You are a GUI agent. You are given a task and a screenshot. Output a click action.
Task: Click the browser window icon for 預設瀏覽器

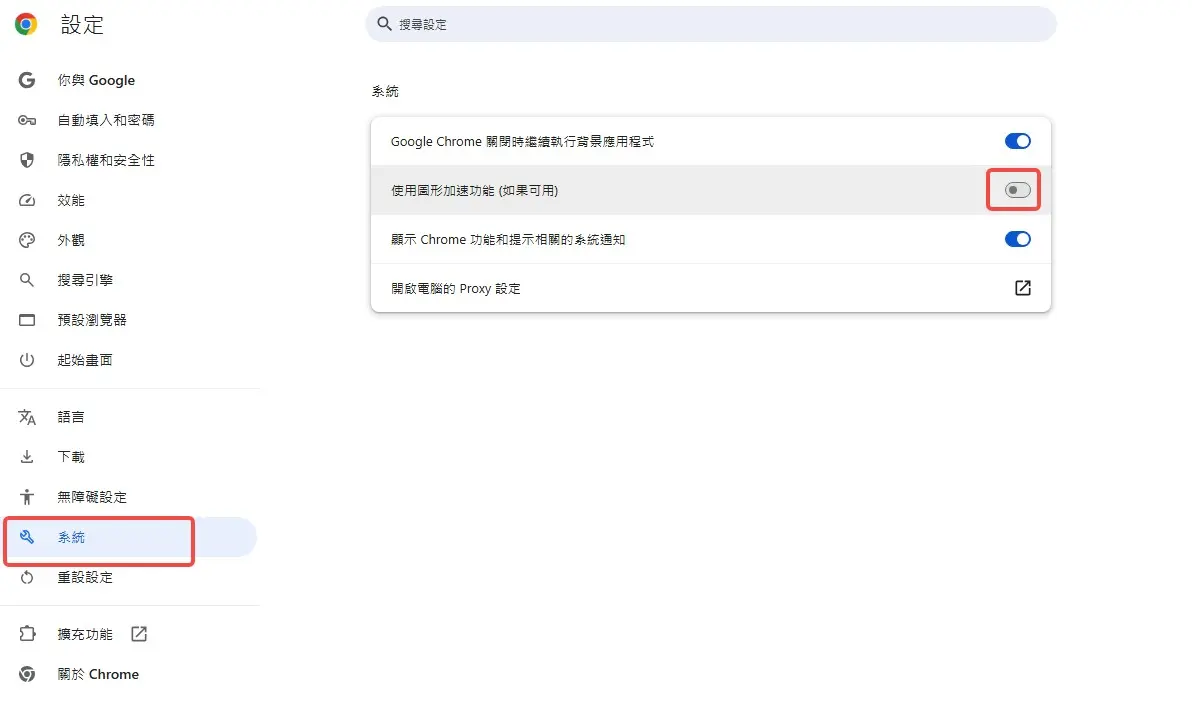click(x=27, y=320)
